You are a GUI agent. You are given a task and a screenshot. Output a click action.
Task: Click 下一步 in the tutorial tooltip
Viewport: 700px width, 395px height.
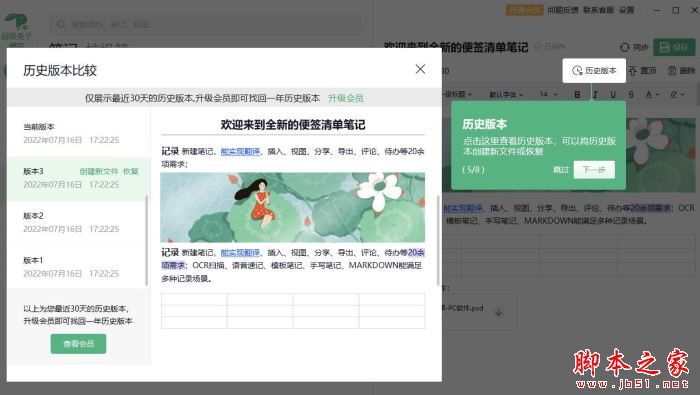pyautogui.click(x=594, y=170)
